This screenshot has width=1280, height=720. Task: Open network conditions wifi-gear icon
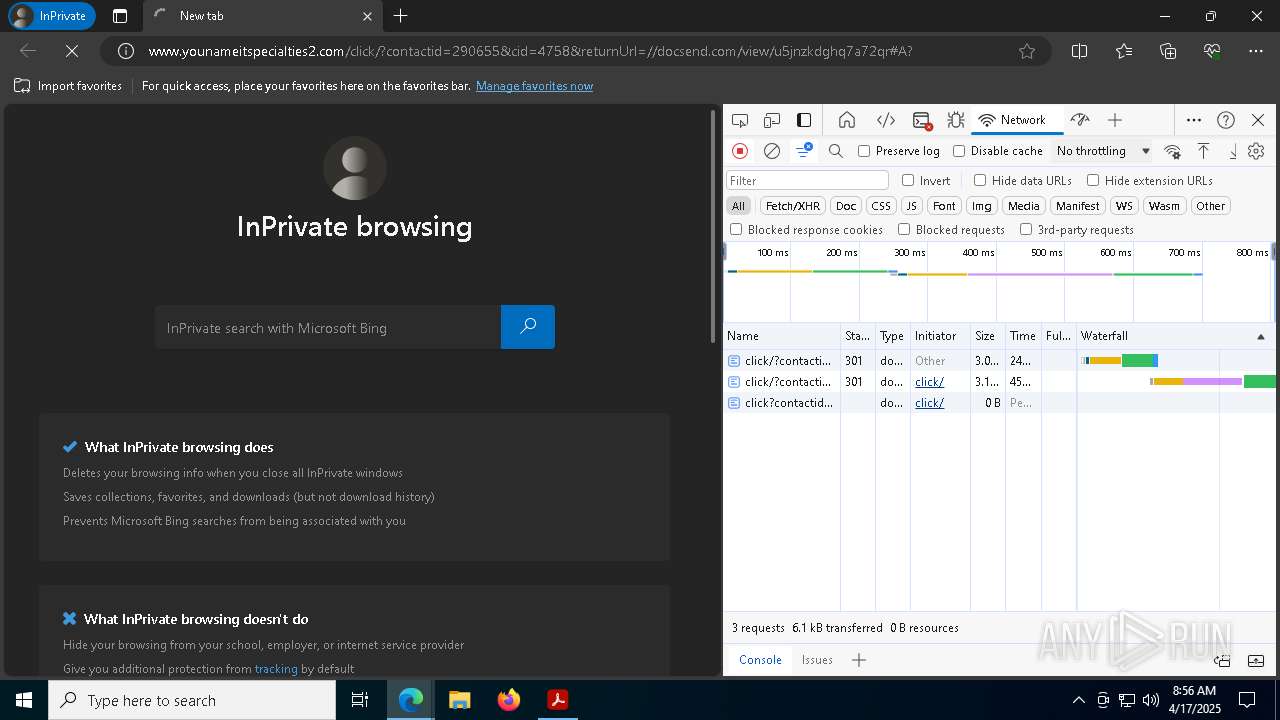click(x=1173, y=151)
